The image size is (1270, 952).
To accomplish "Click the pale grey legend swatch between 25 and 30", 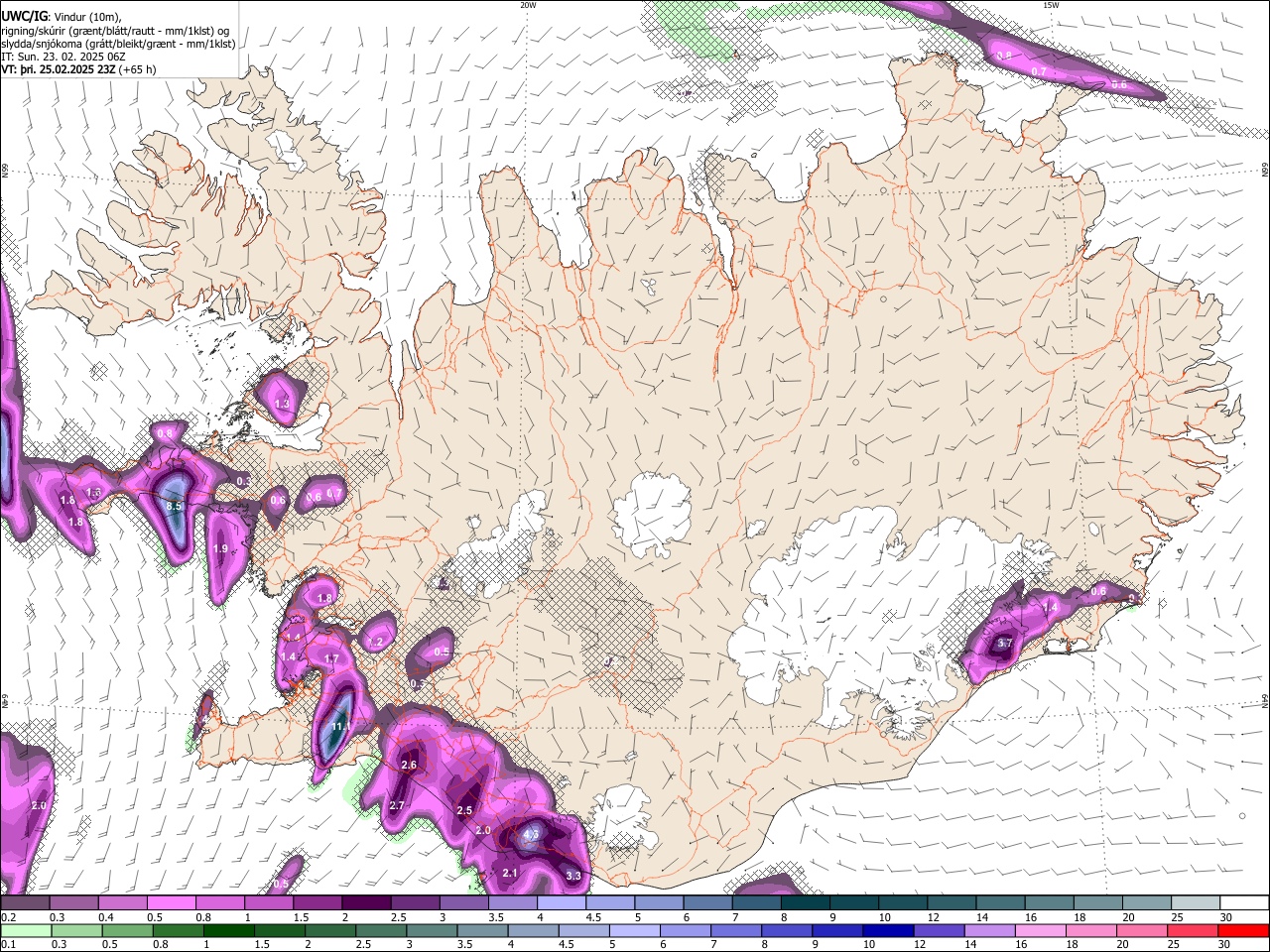I will coord(1195,903).
